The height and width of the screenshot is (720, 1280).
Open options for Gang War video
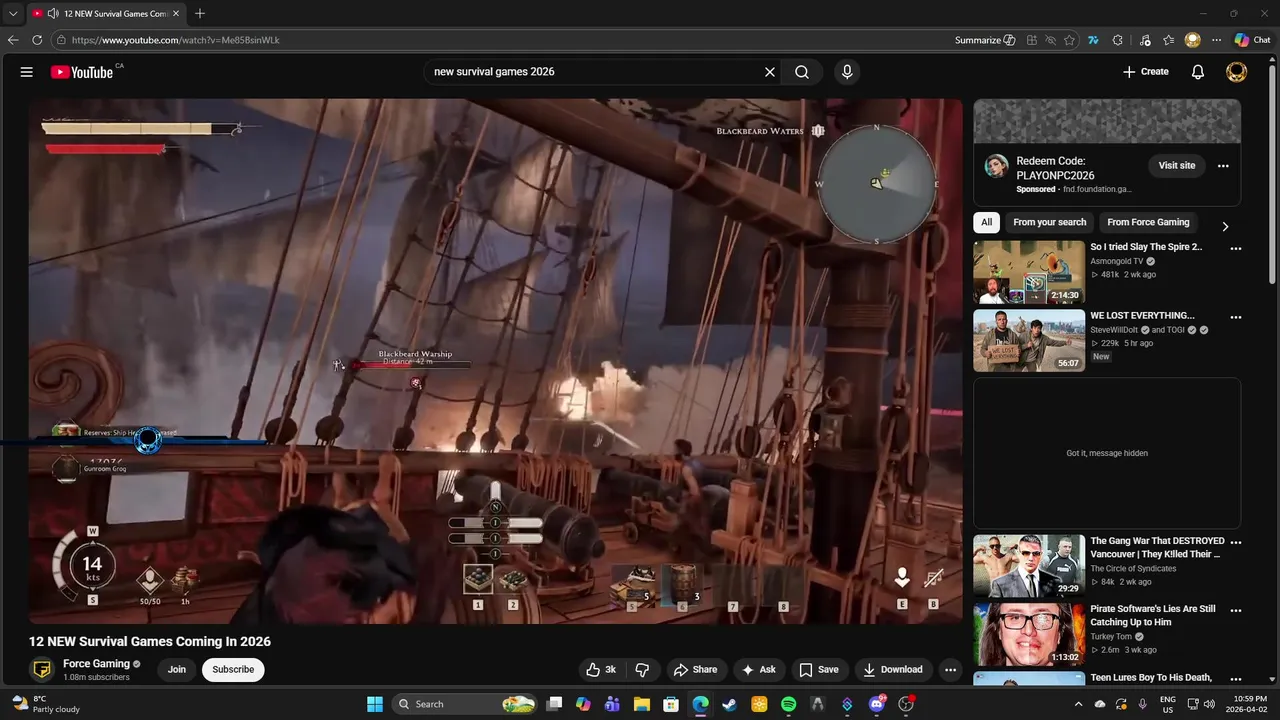pyautogui.click(x=1236, y=542)
